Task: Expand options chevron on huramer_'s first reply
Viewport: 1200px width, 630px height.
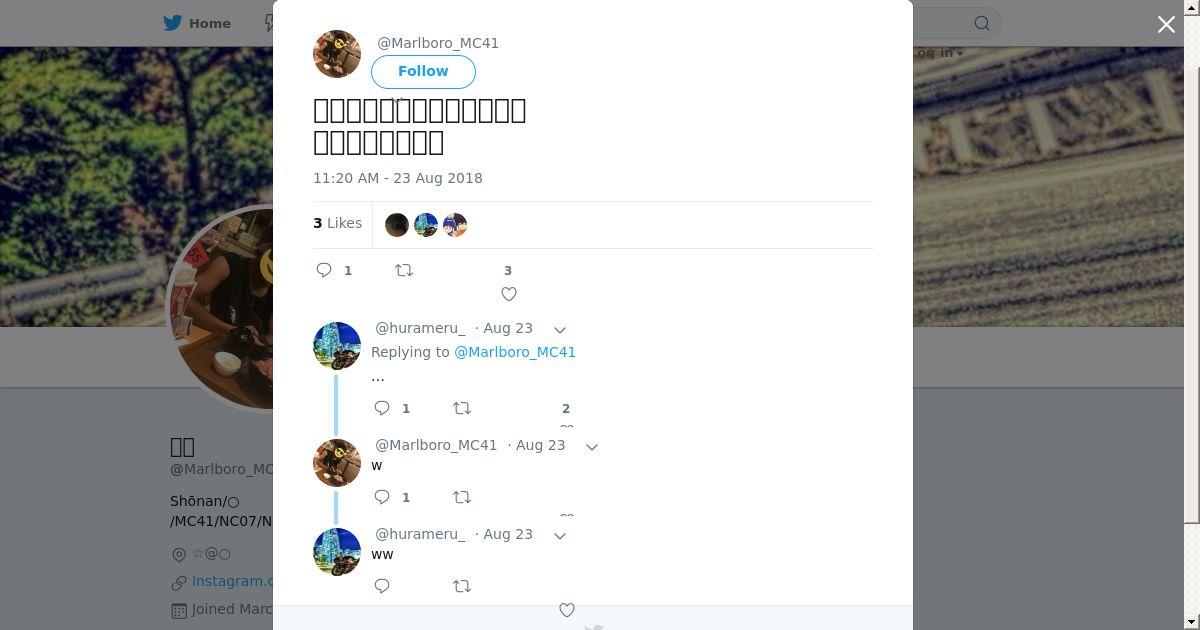Action: (x=560, y=330)
